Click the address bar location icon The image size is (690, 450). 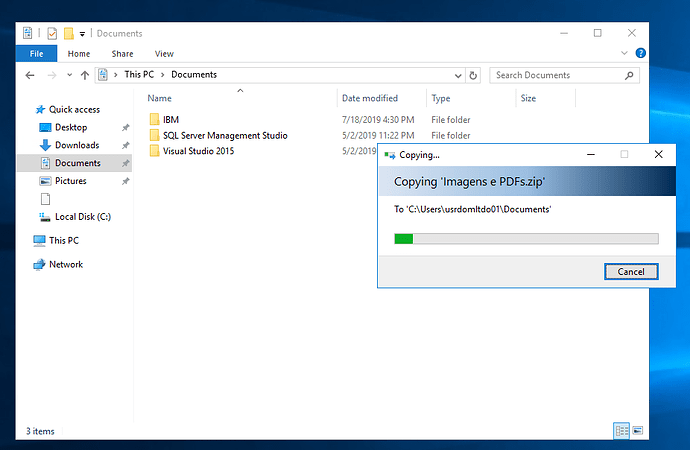pos(103,75)
